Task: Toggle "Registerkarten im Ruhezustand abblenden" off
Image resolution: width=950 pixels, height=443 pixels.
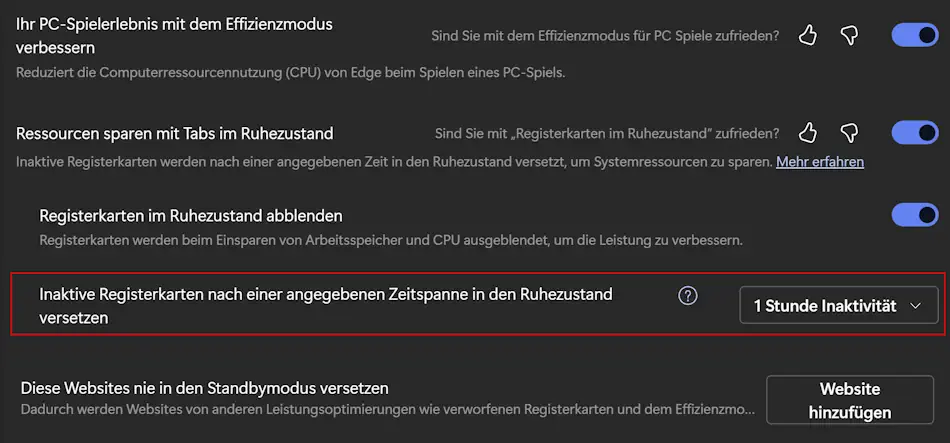Action: tap(915, 215)
